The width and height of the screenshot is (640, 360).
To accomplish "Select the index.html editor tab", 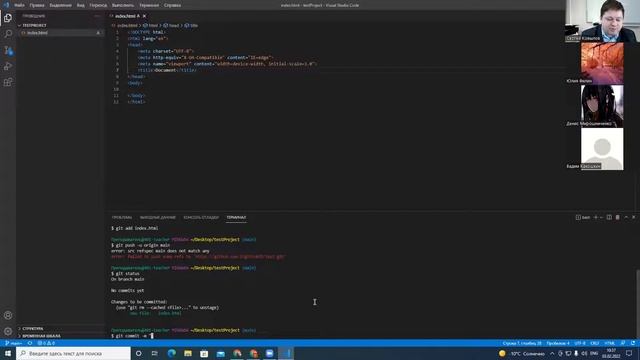I will point(127,16).
